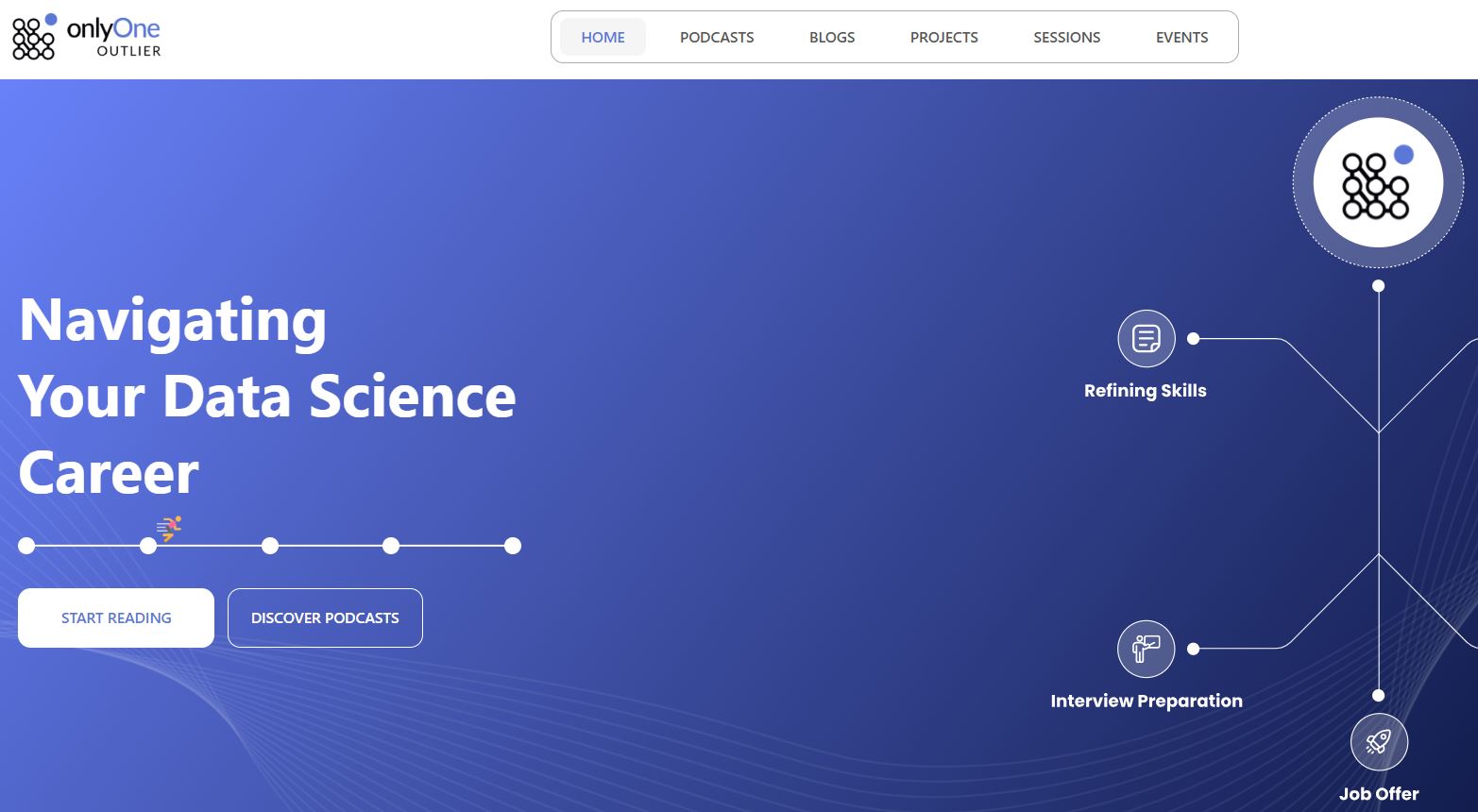Click the START READING button
The image size is (1478, 812).
point(115,617)
